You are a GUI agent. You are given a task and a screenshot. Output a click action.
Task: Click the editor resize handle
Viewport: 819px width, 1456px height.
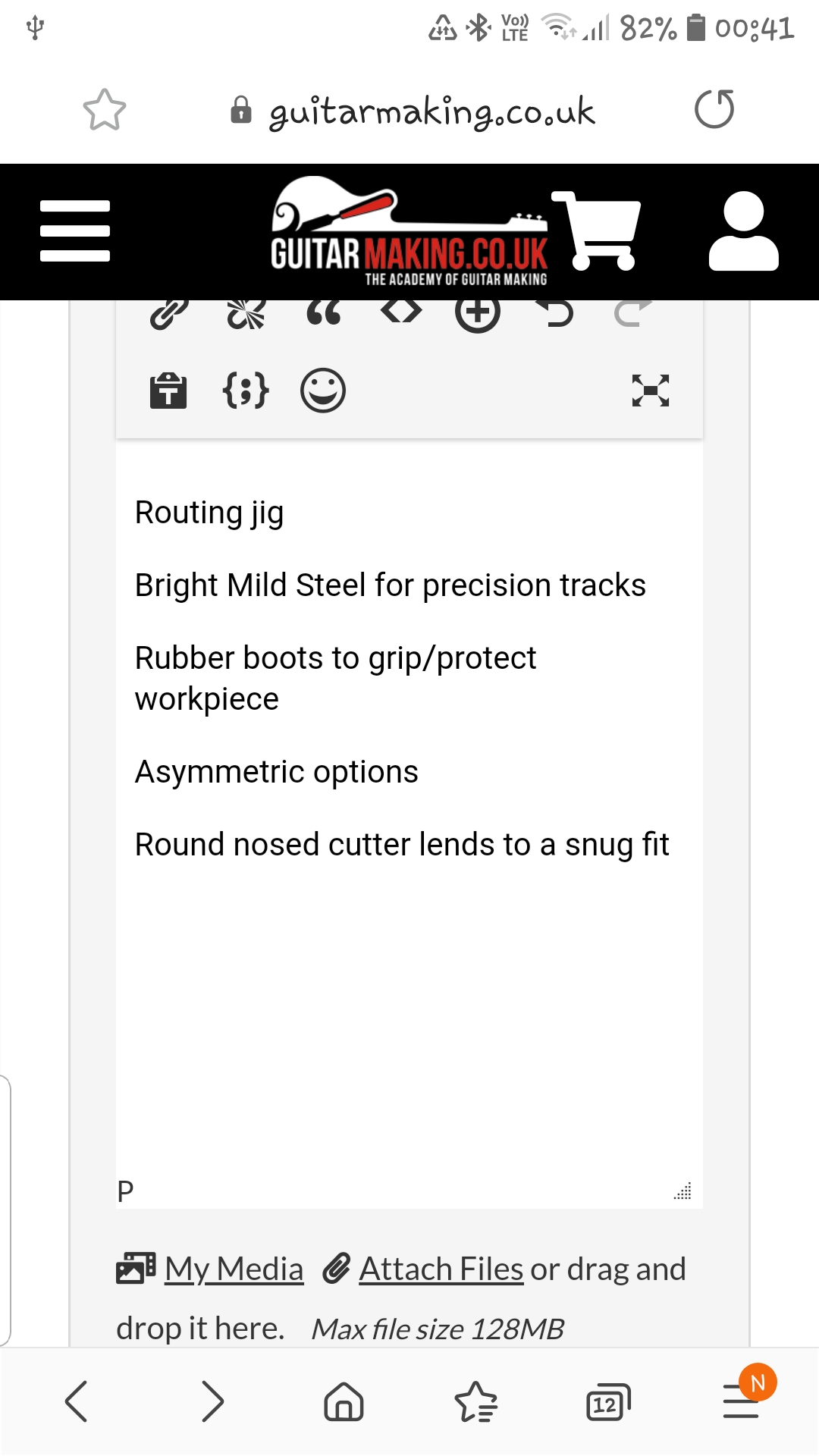pos(682,1191)
